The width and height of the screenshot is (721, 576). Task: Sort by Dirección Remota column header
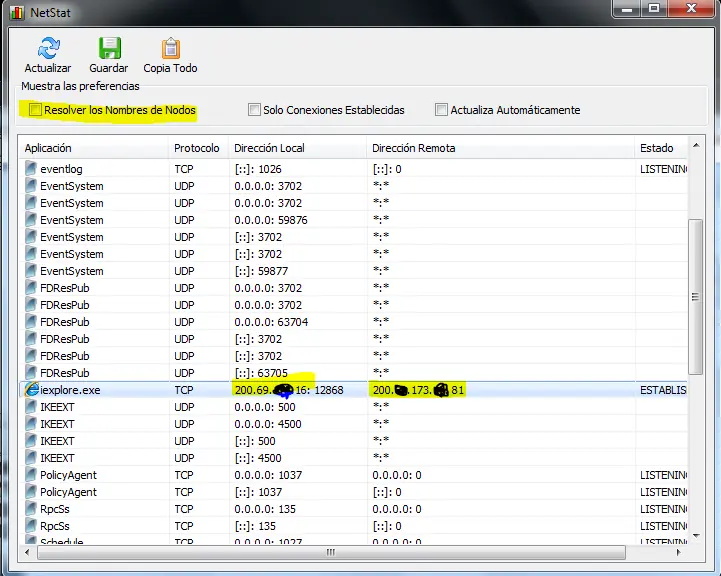point(500,148)
